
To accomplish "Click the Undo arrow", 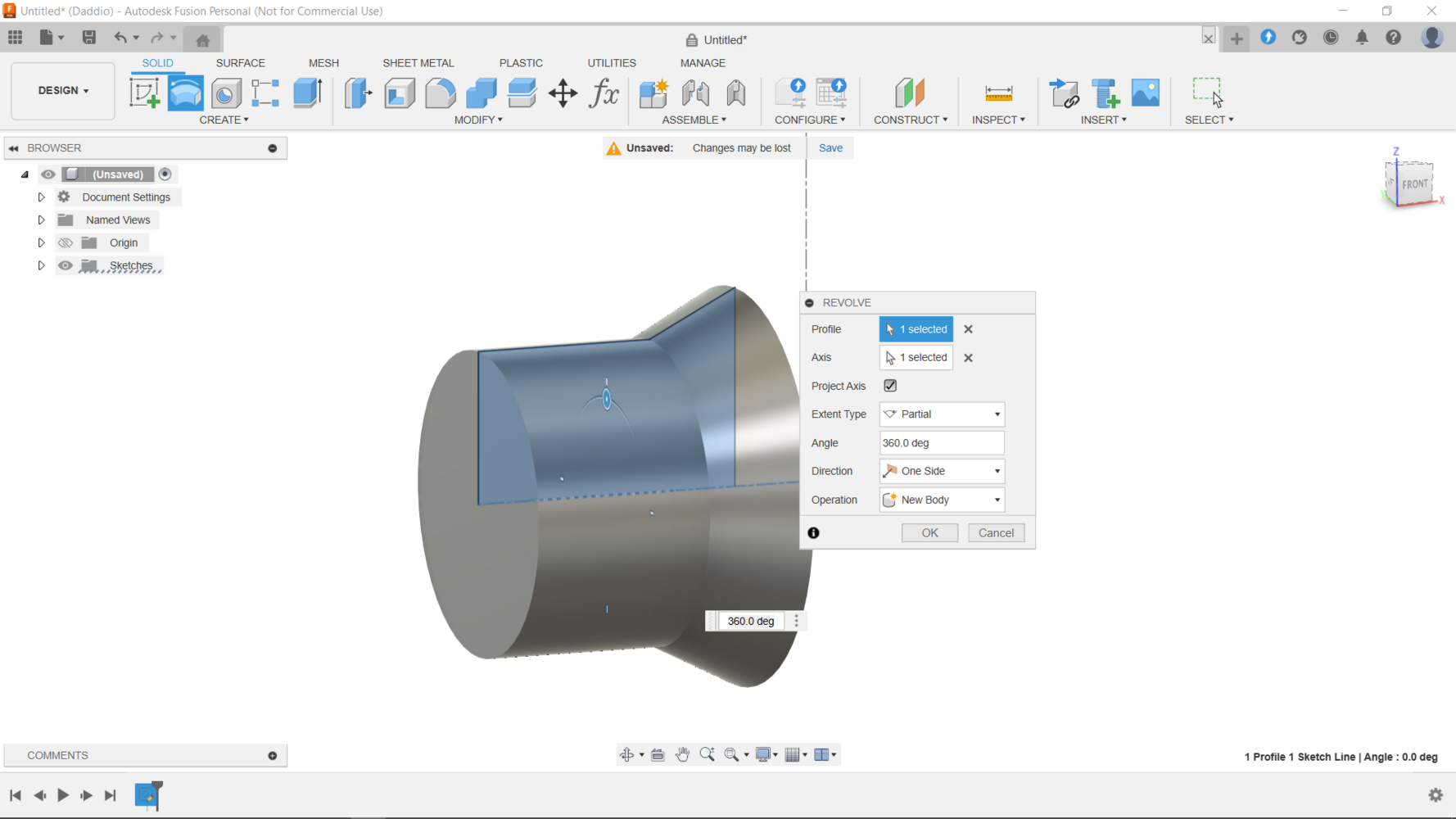I will click(120, 38).
